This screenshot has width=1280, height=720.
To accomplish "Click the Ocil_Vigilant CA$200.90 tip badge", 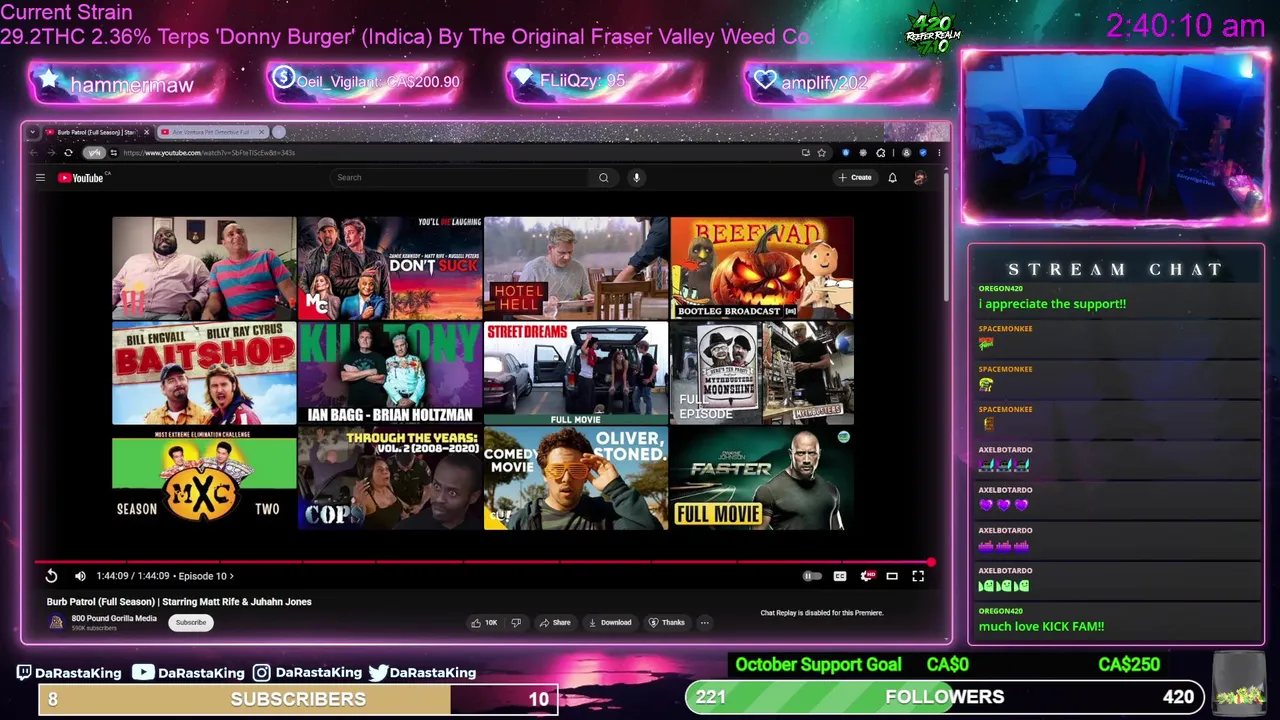I will (366, 82).
